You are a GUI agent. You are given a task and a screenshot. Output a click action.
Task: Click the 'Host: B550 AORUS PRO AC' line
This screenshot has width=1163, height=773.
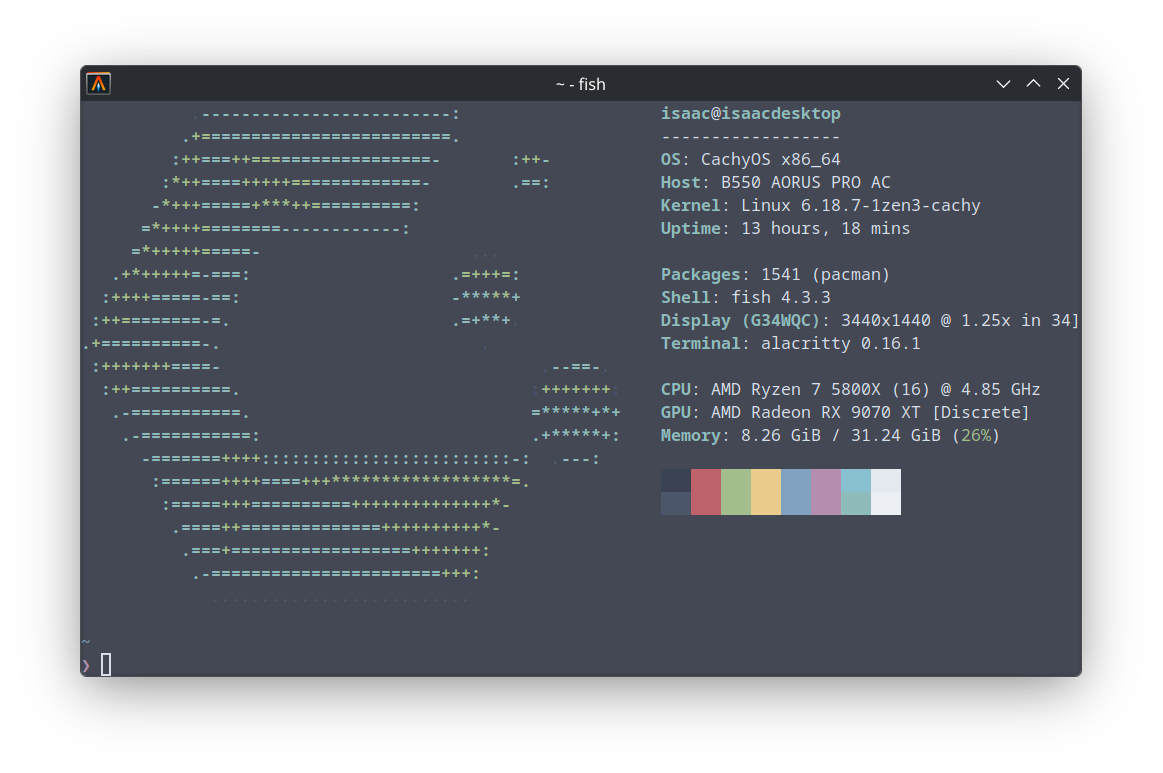click(776, 182)
